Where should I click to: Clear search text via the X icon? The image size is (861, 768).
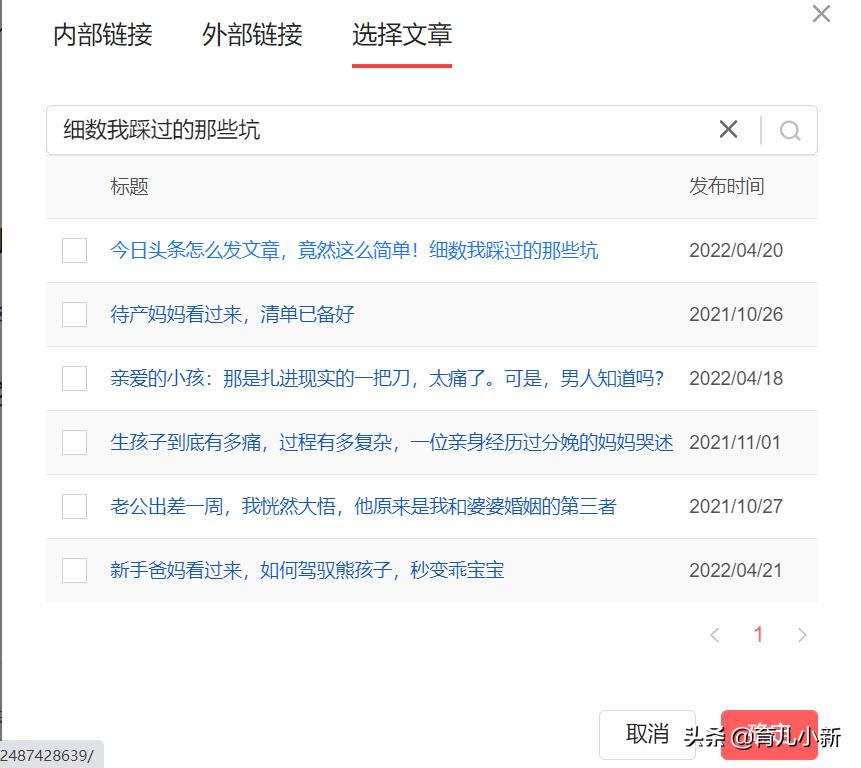[x=728, y=129]
